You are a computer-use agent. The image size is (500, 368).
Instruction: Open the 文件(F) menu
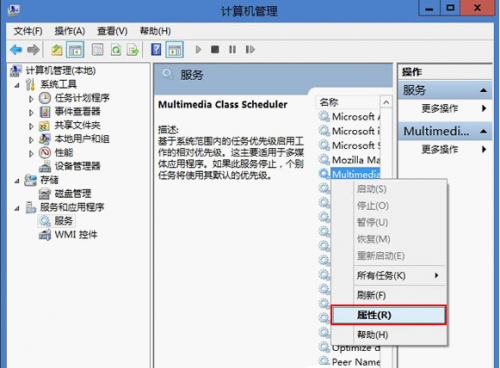pos(28,31)
